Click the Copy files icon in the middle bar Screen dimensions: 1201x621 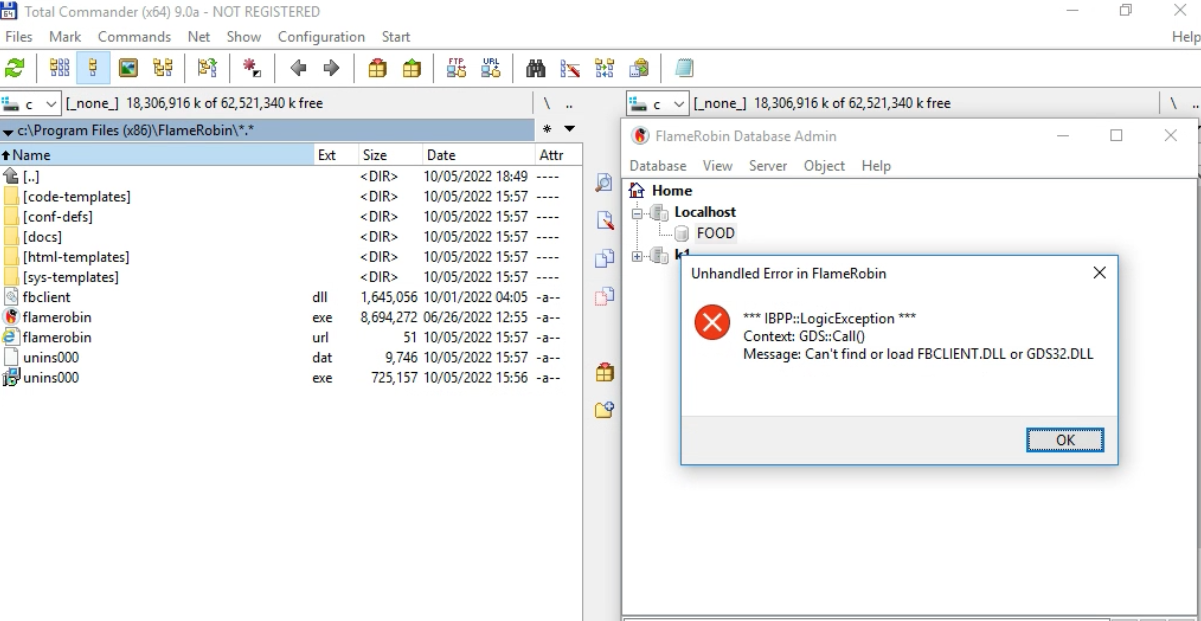pos(603,258)
